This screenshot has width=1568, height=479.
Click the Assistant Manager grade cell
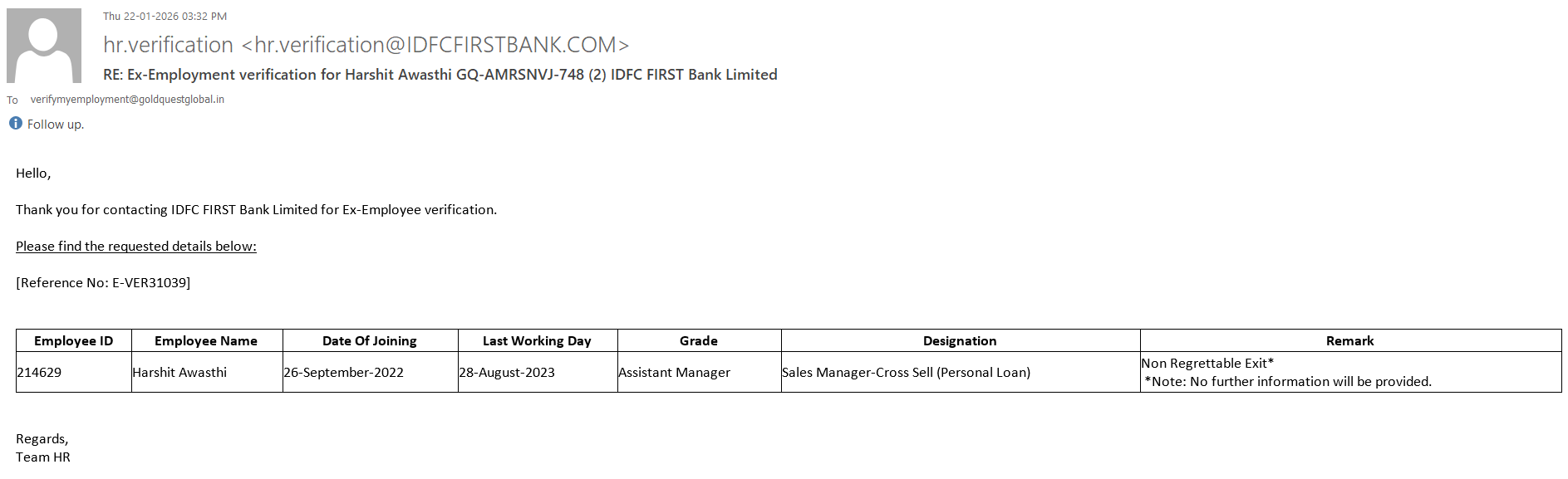(x=674, y=373)
